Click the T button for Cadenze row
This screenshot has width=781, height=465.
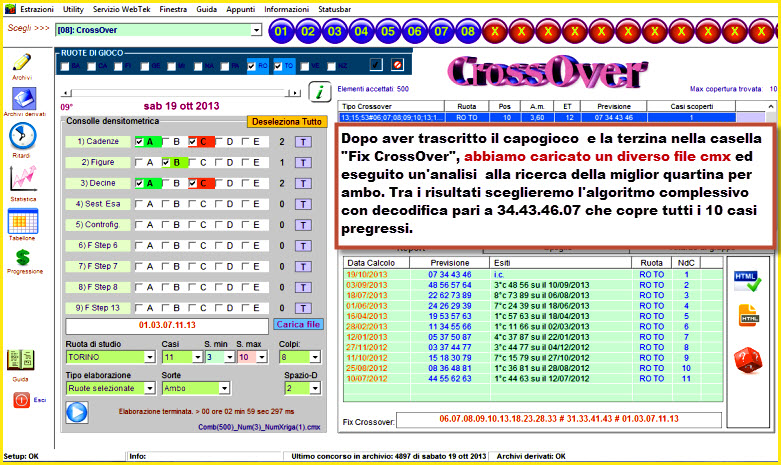tap(303, 142)
